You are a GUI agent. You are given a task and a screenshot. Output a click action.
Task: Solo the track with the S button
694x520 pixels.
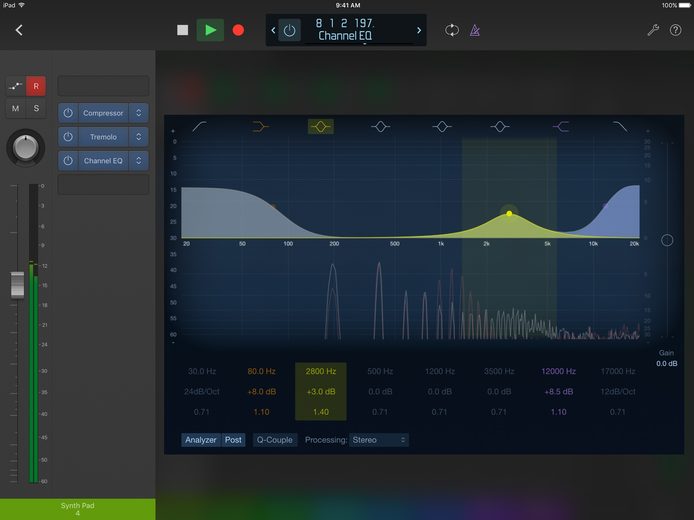36,108
